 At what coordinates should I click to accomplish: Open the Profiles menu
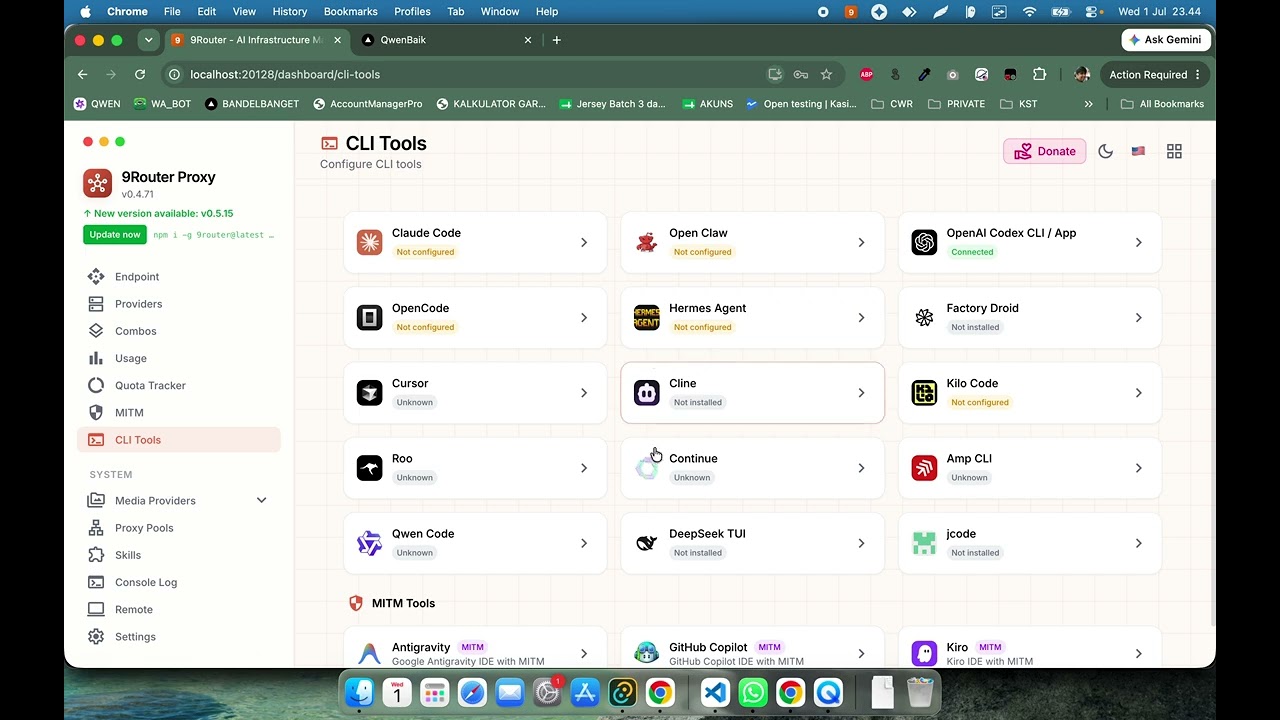click(x=412, y=11)
